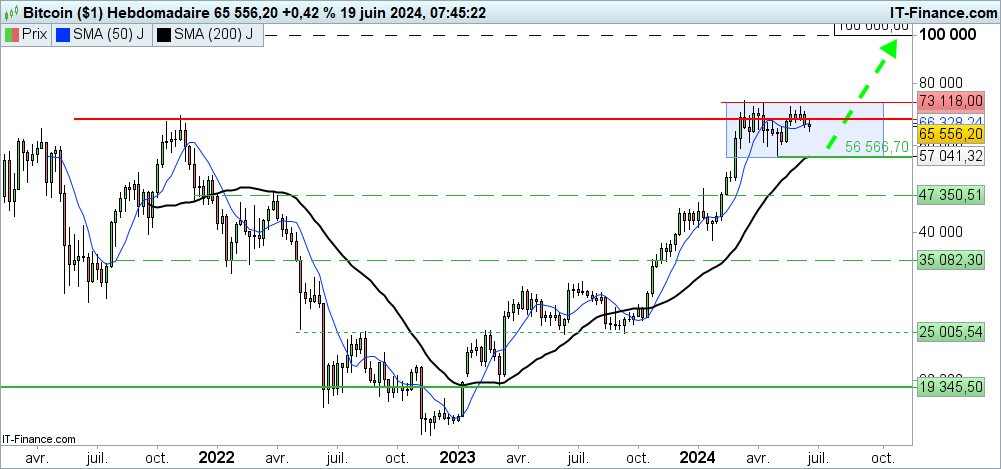Click the IT-Finance.com watermark at bottom left
Screen dimensions: 1001x469
click(x=40, y=438)
